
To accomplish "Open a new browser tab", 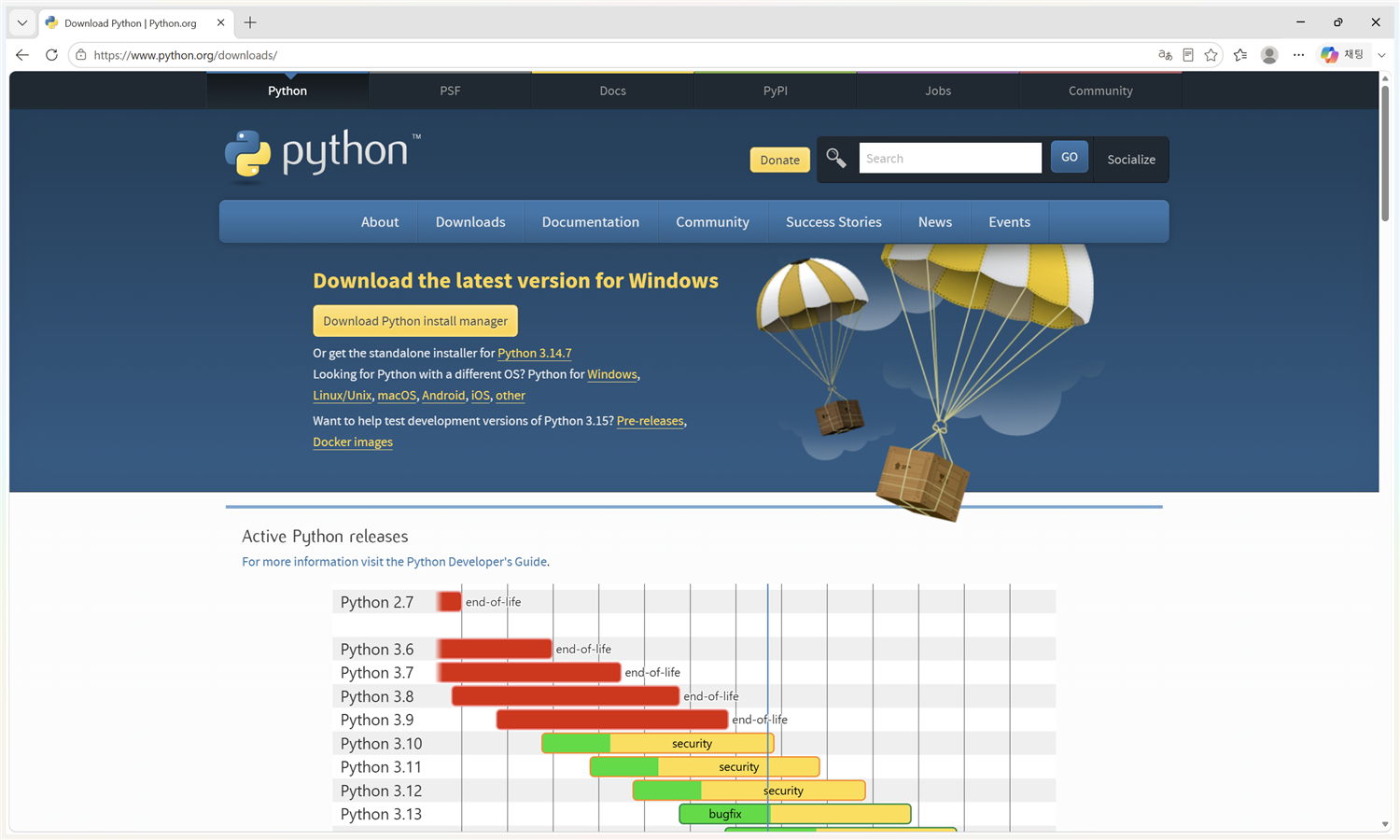I will (250, 22).
